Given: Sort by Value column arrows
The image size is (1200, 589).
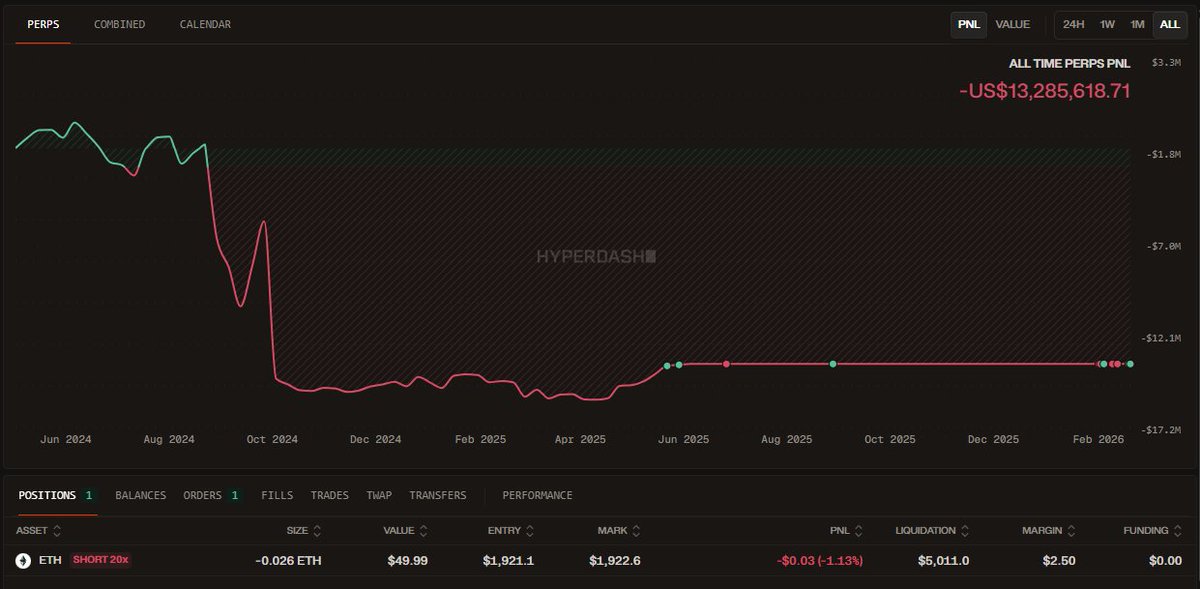Looking at the screenshot, I should [424, 531].
